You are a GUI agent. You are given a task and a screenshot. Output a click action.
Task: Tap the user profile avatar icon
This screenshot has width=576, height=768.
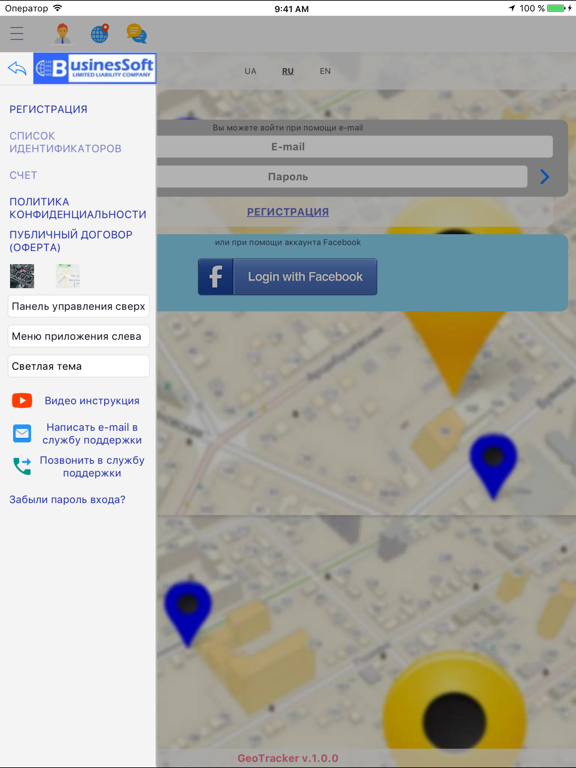[62, 33]
